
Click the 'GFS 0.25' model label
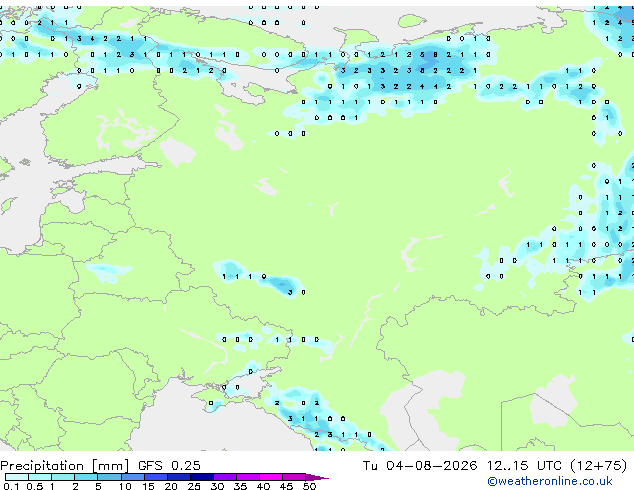point(169,466)
